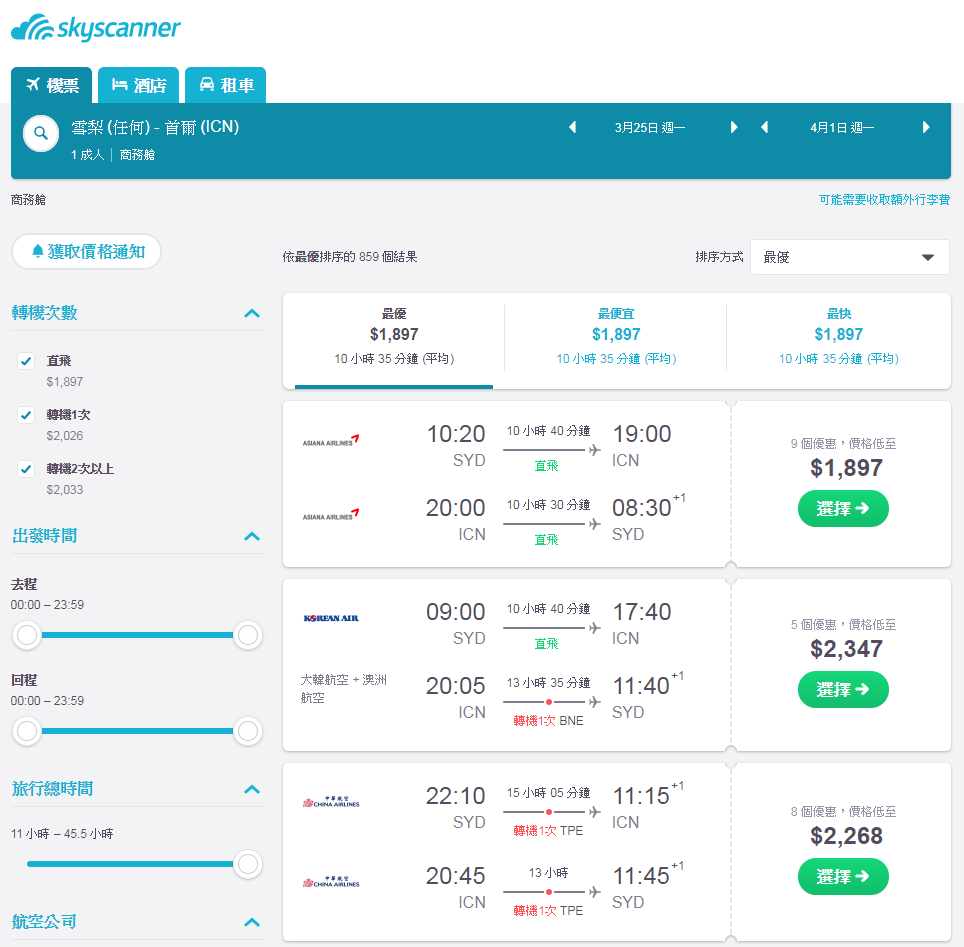Viewport: 964px width, 947px height.
Task: Click the 雪梨 (任何) - 首爾 (ICN) route text
Action: pos(155,127)
